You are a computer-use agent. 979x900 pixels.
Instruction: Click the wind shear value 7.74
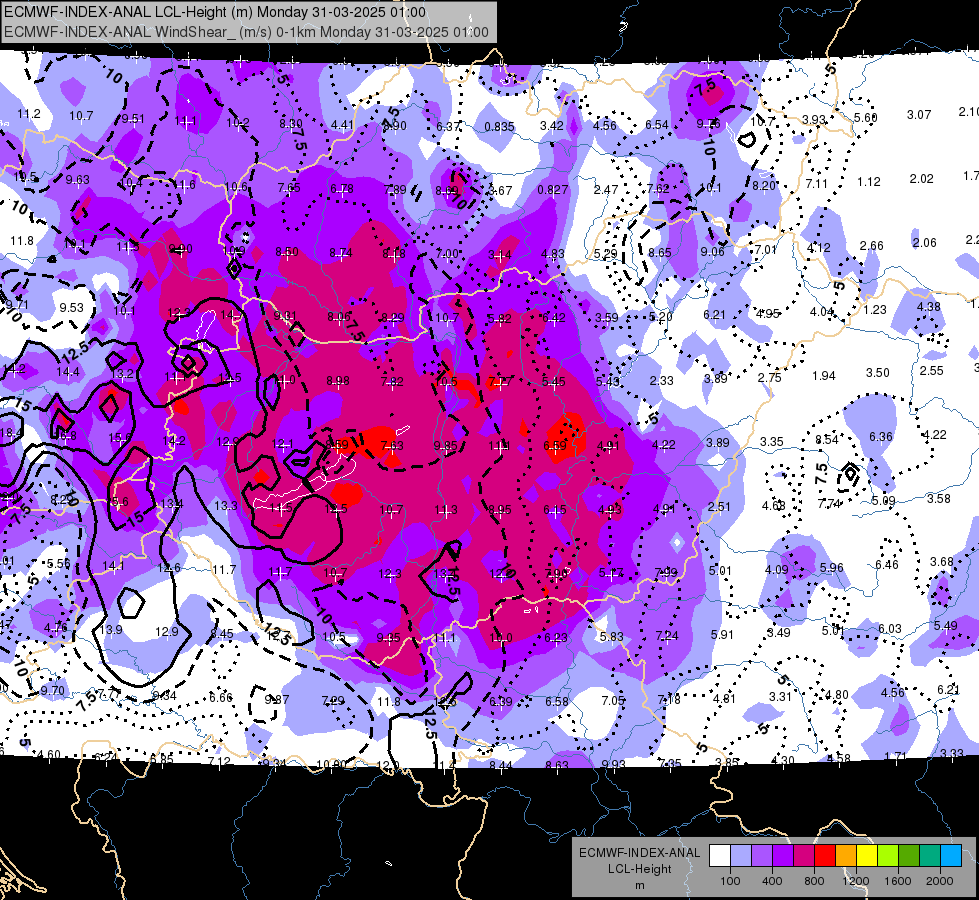coord(829,503)
